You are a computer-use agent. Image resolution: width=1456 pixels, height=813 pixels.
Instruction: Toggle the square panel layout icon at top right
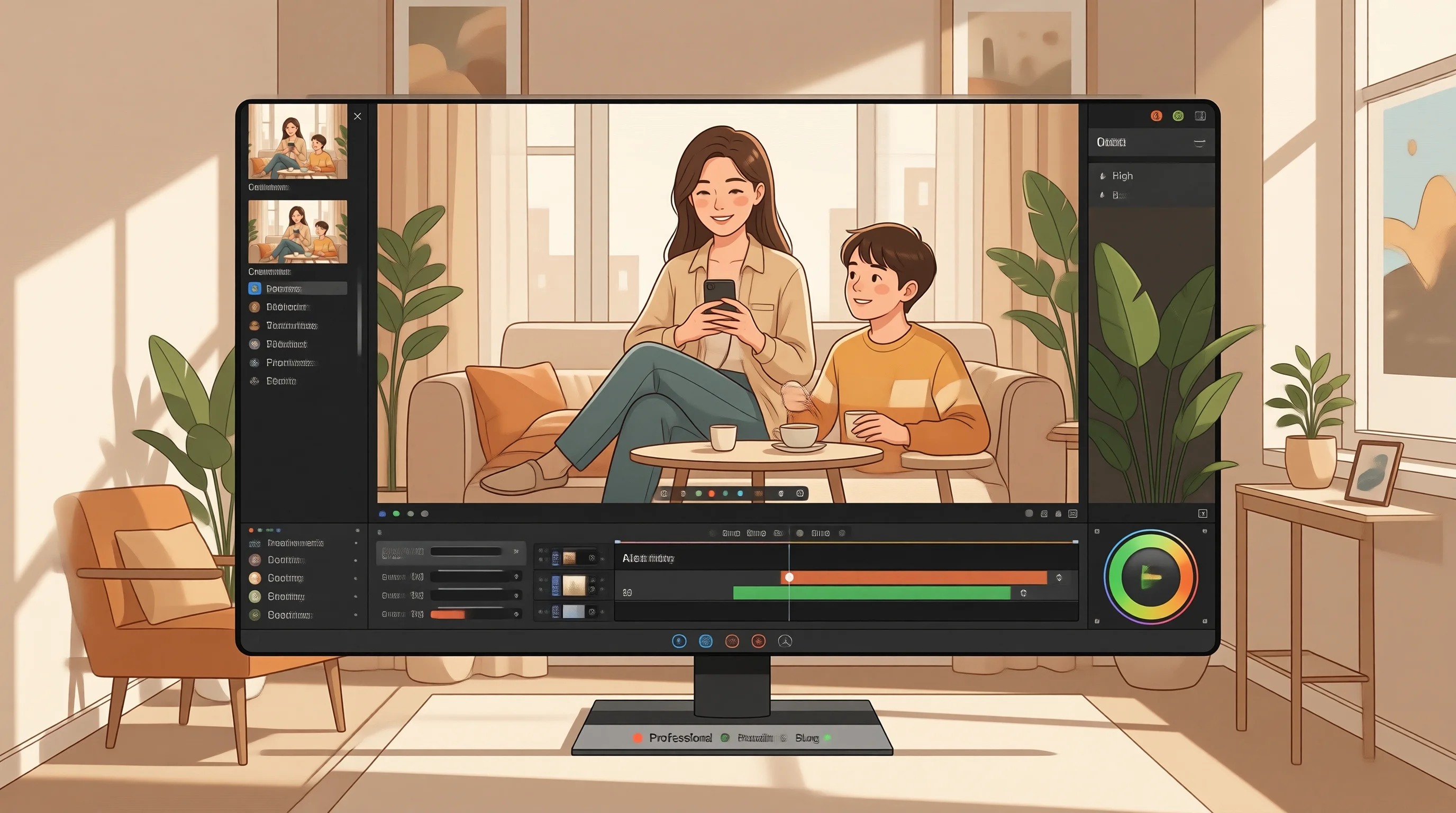pos(1200,116)
